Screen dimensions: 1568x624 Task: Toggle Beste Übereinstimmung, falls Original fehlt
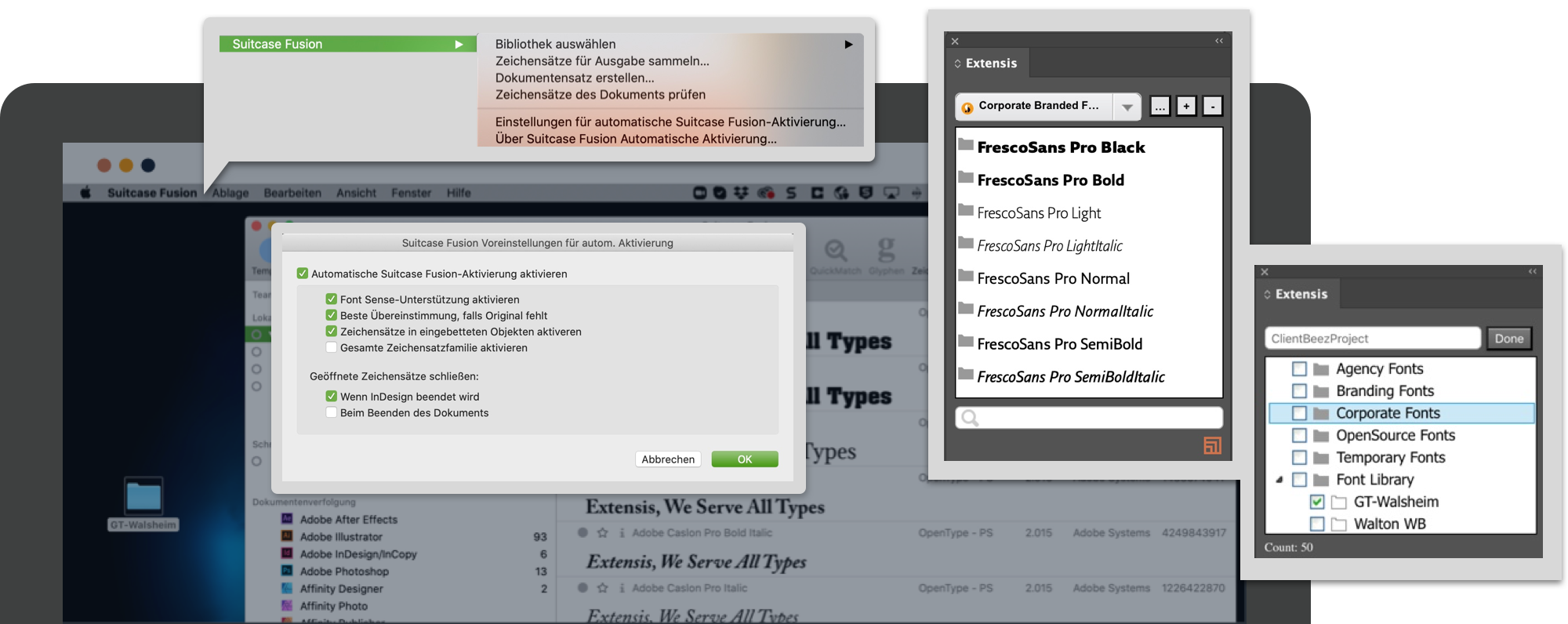tap(332, 315)
